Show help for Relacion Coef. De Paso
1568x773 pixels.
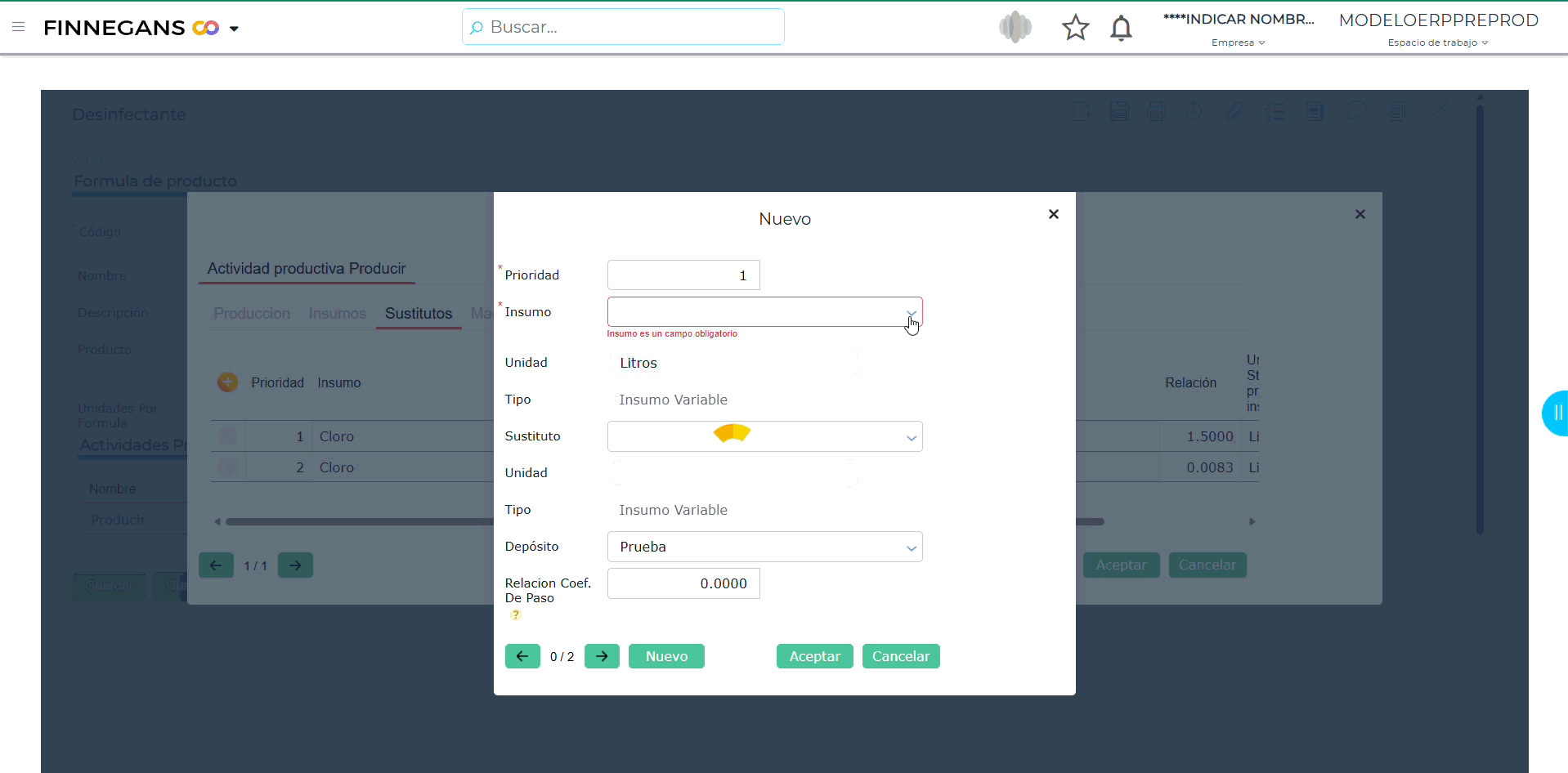[515, 615]
